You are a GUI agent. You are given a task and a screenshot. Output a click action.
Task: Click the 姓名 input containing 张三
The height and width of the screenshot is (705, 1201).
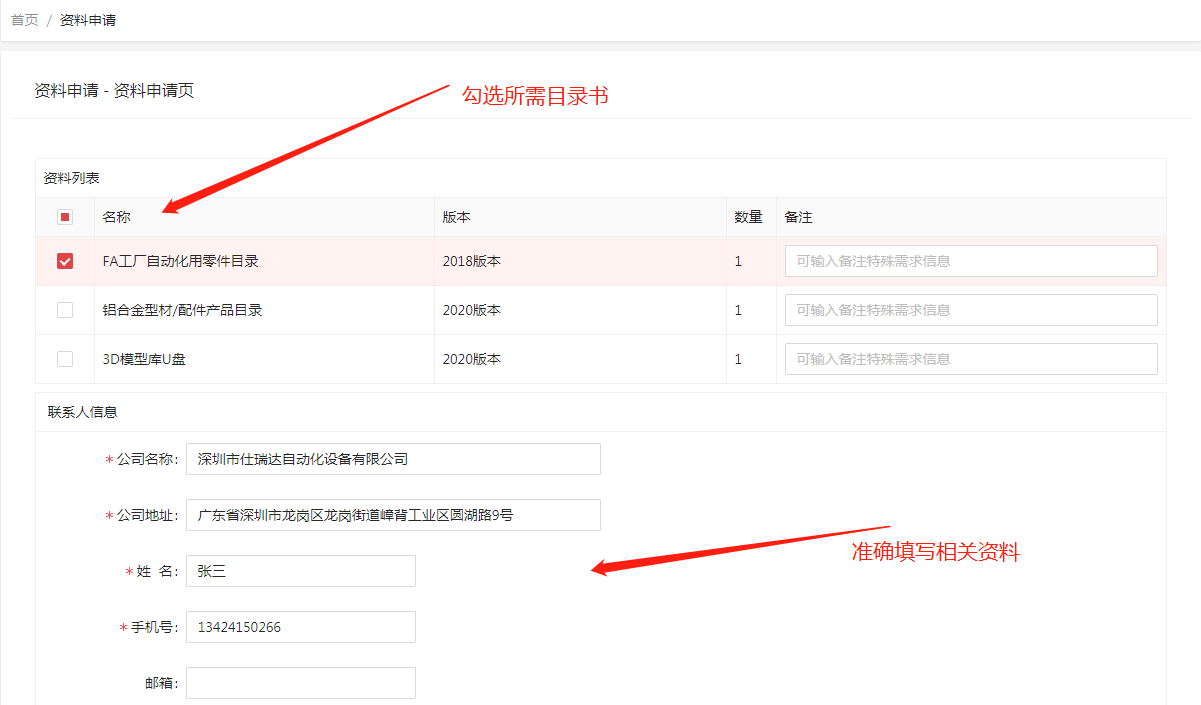(300, 571)
